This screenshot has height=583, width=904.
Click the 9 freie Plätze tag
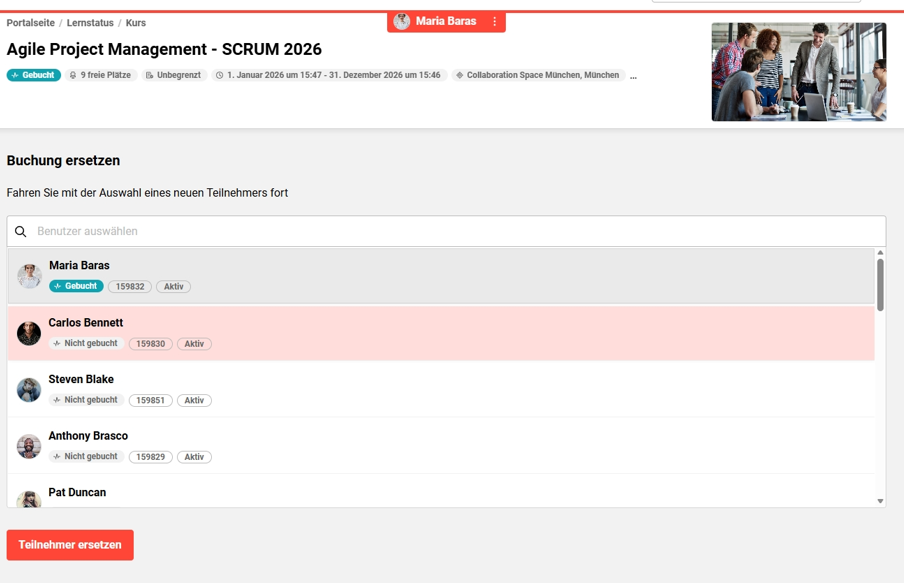click(x=101, y=76)
